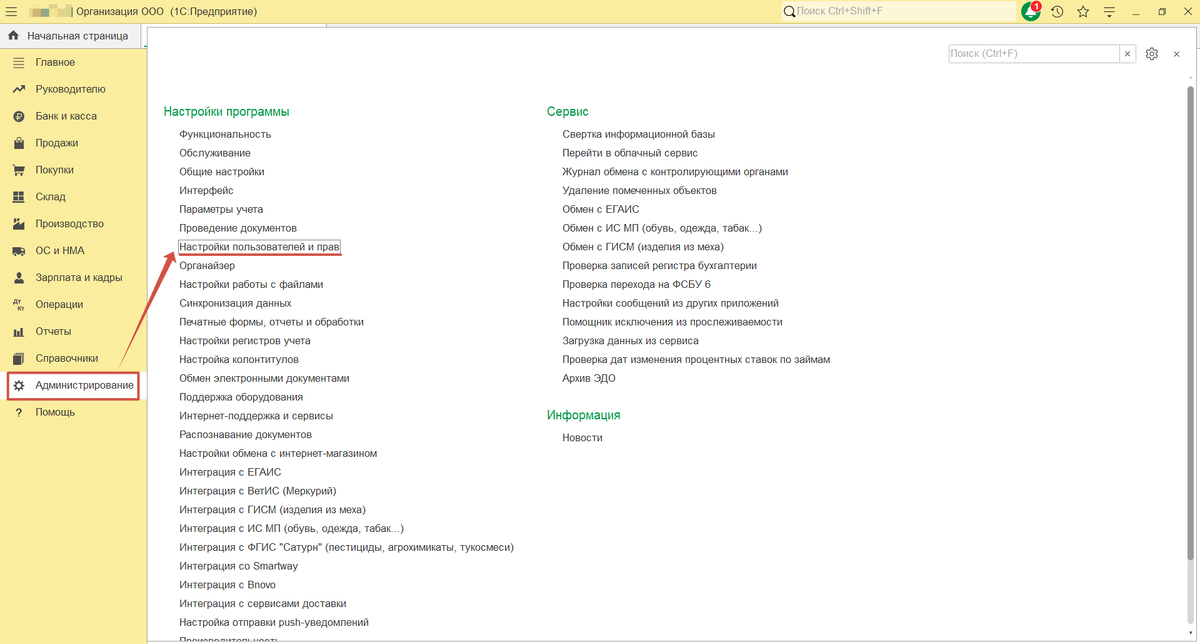Click the Главное sidebar icon
The width and height of the screenshot is (1200, 644).
click(18, 62)
